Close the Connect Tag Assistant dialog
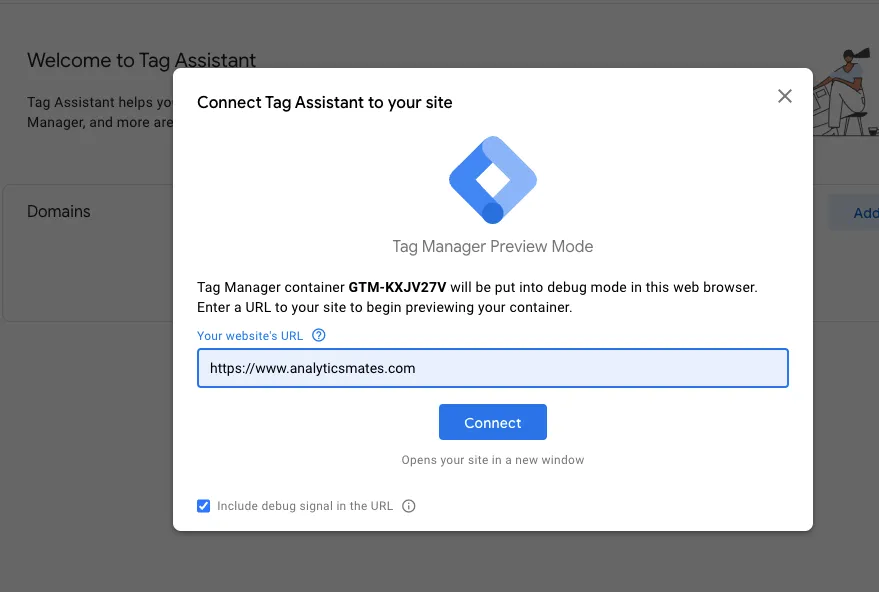 pos(784,96)
